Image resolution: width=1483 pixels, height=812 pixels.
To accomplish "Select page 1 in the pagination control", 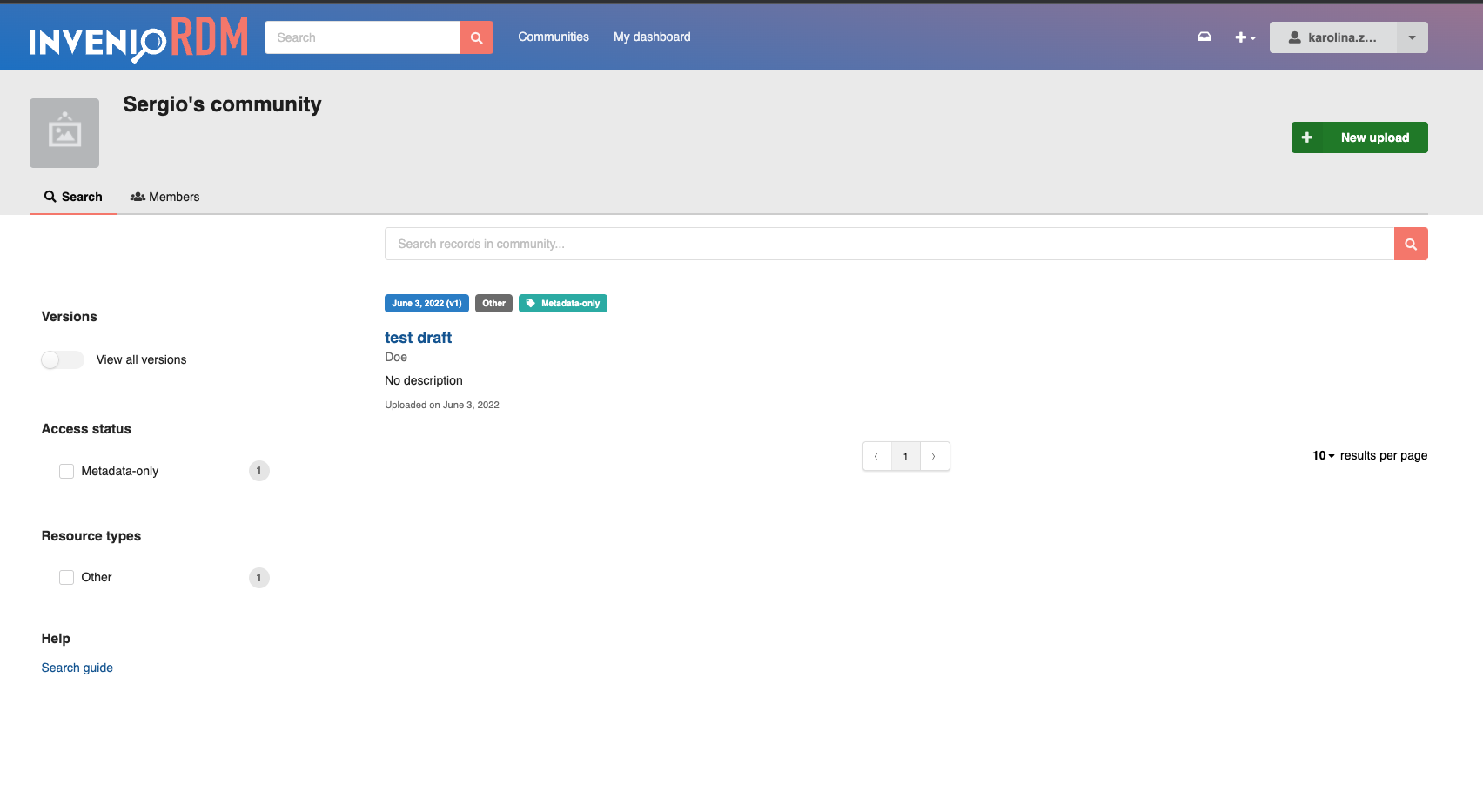I will click(905, 455).
